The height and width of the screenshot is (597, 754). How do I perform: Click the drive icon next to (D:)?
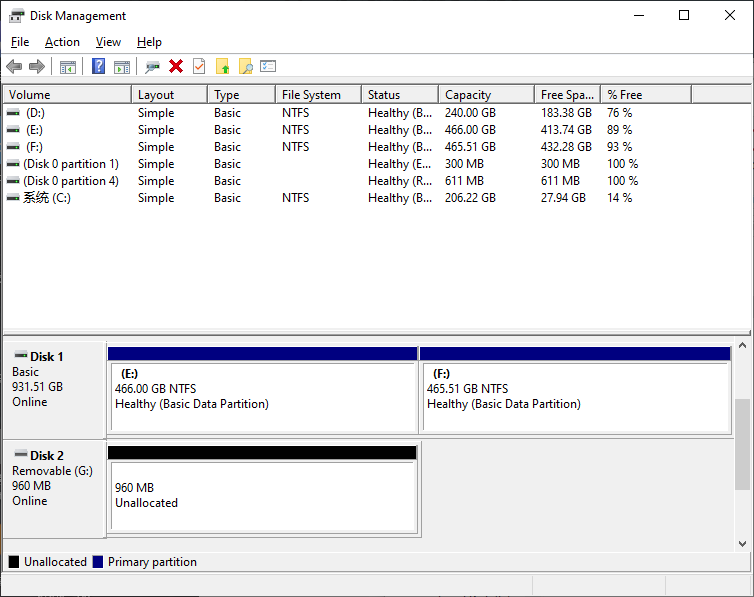click(x=13, y=112)
